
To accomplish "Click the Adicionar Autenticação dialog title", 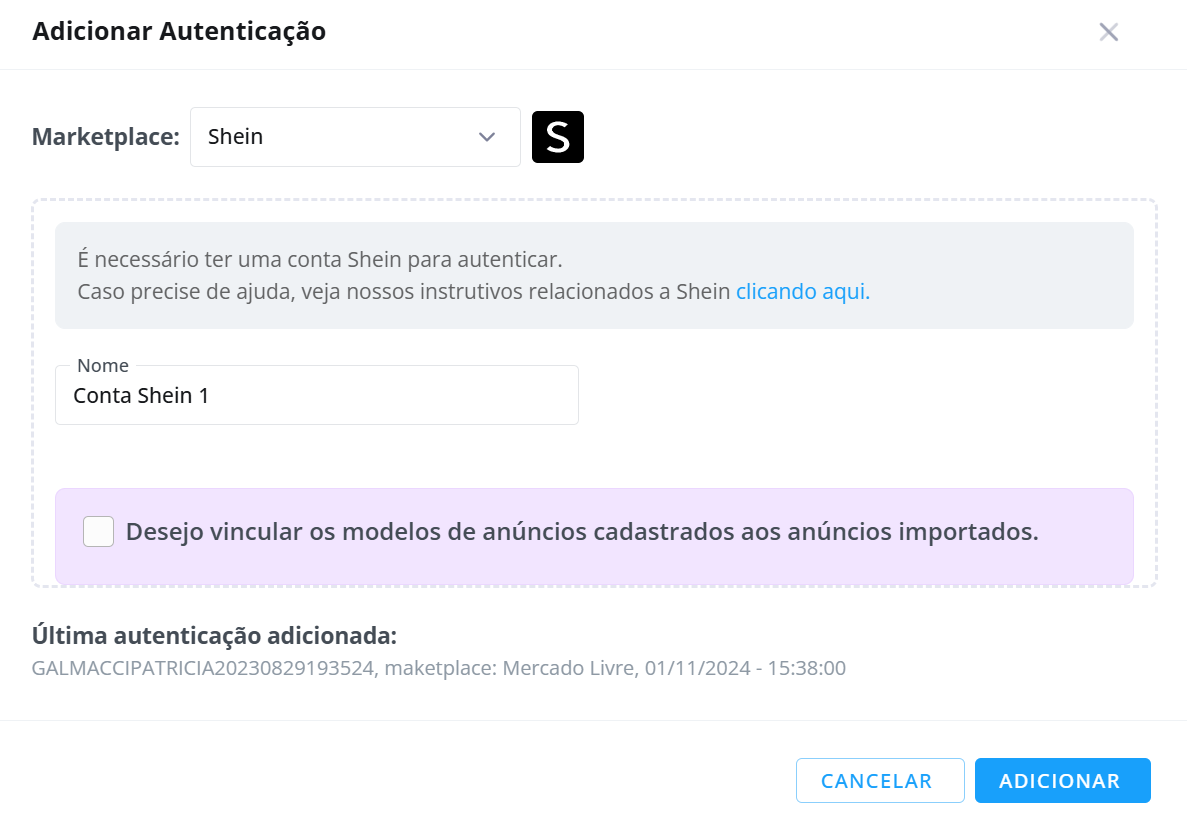I will (x=179, y=31).
